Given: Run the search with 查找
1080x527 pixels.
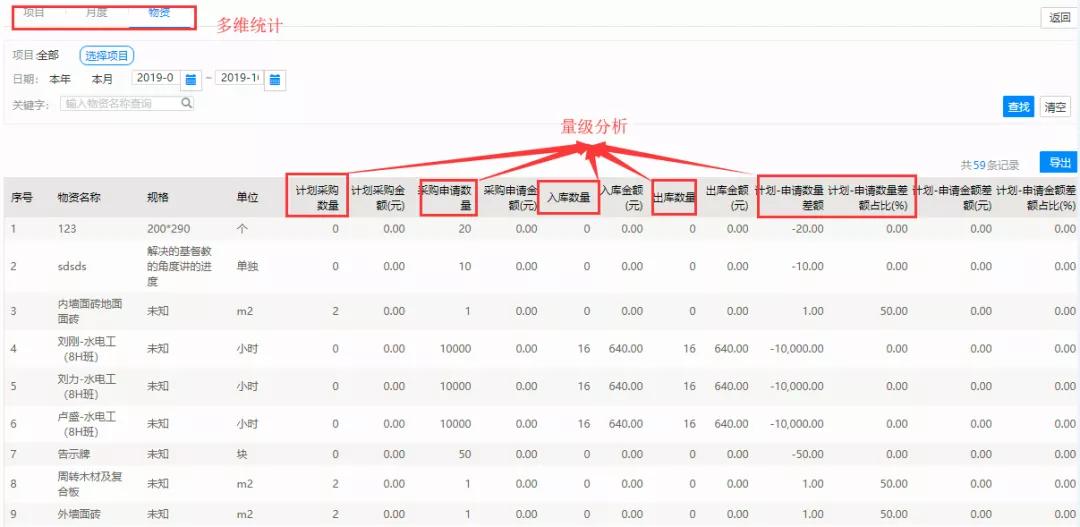Looking at the screenshot, I should click(x=1018, y=107).
